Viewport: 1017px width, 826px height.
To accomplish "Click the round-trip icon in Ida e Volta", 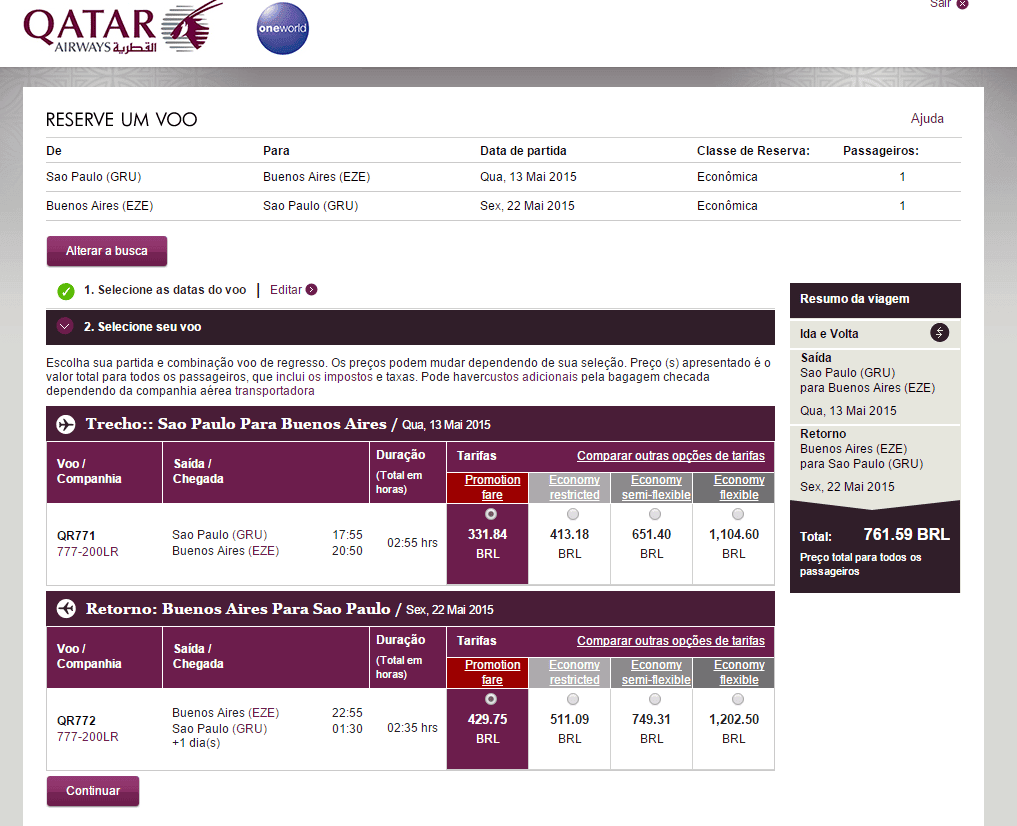I will coord(939,333).
